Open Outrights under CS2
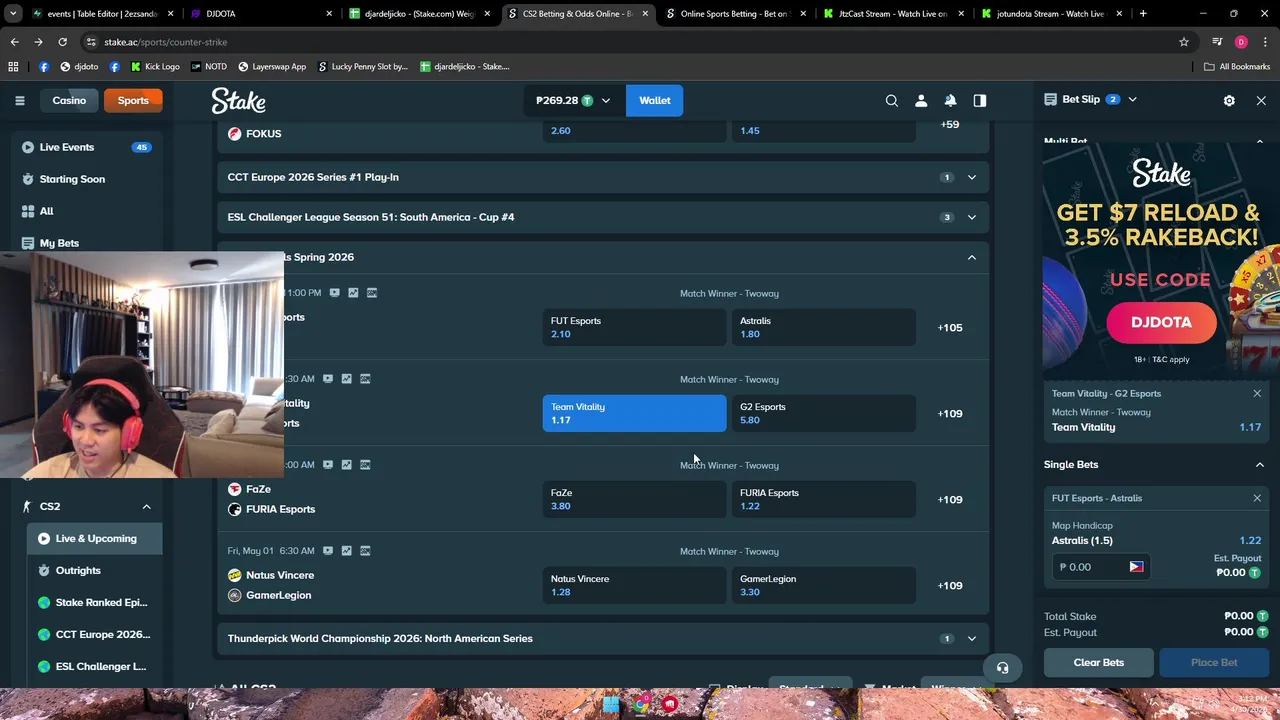 click(94, 570)
